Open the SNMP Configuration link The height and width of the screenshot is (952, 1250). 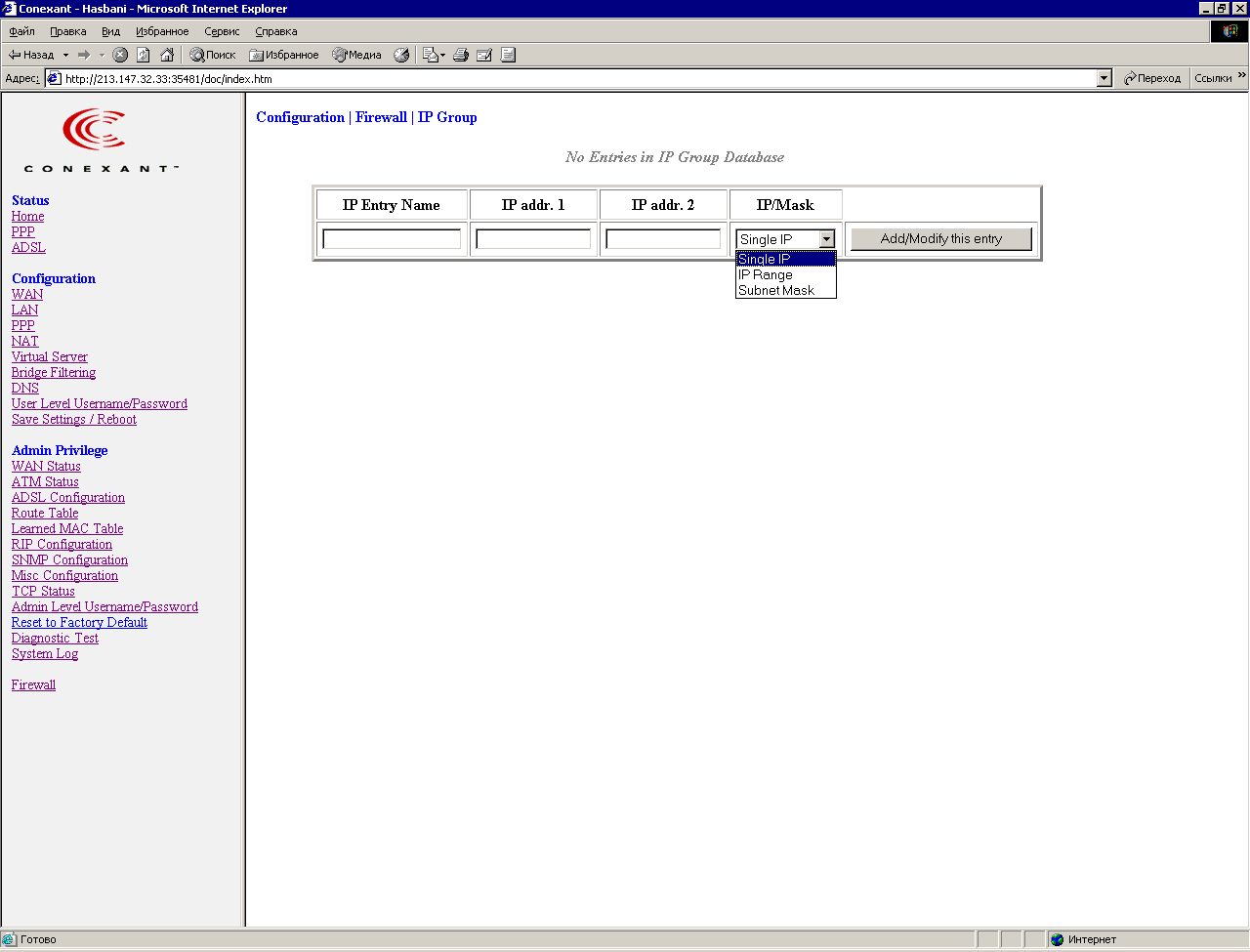click(69, 560)
